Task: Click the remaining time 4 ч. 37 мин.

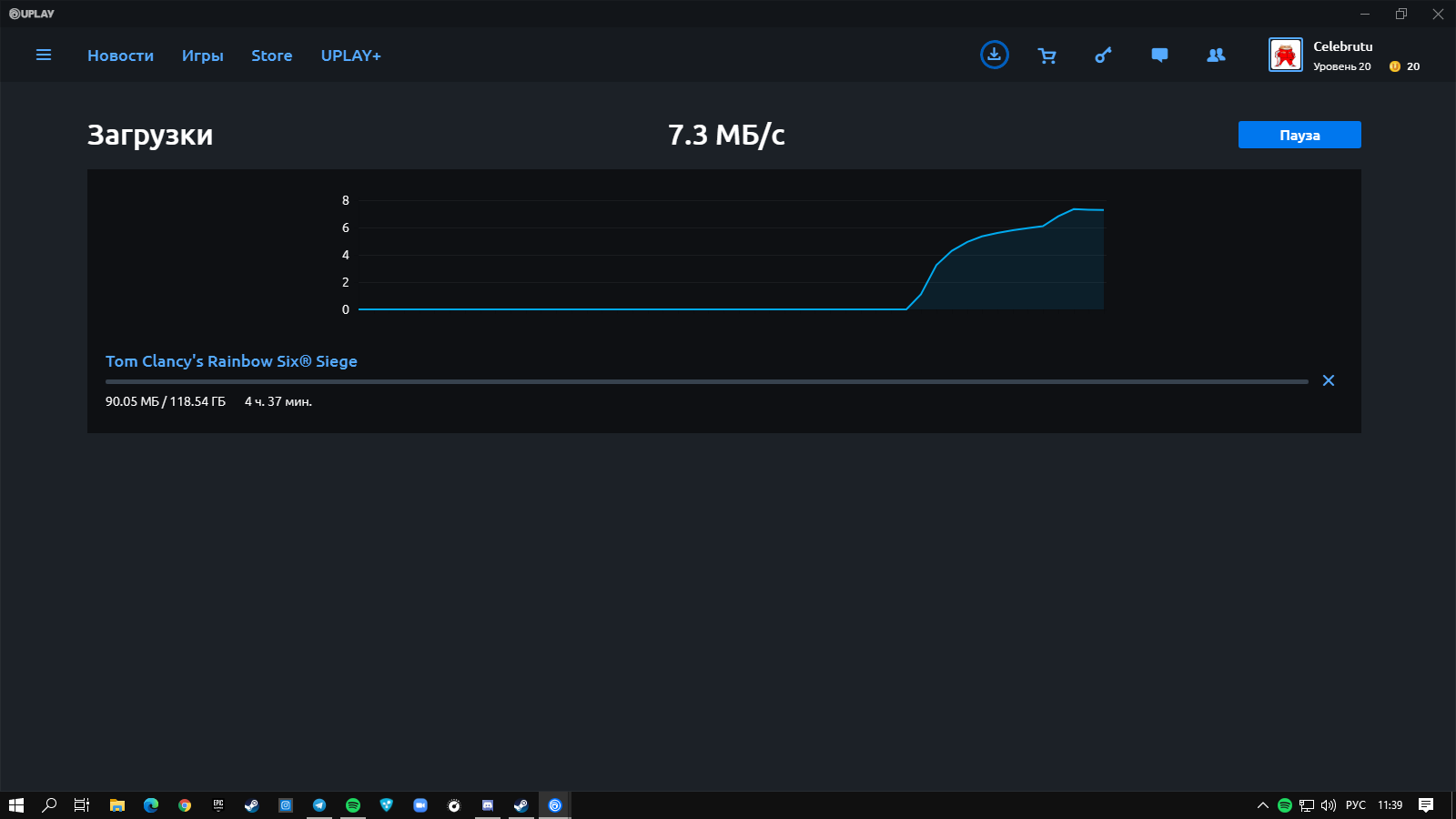Action: pyautogui.click(x=278, y=401)
